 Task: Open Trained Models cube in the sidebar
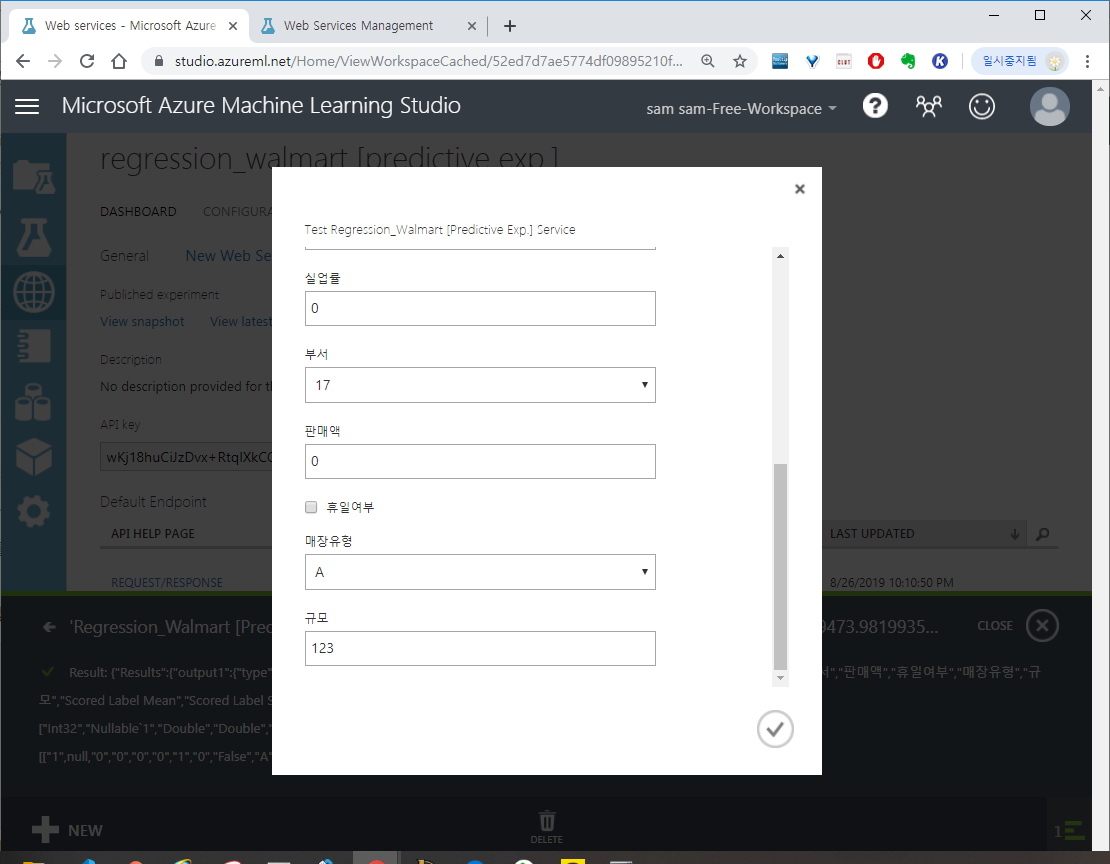tap(33, 457)
